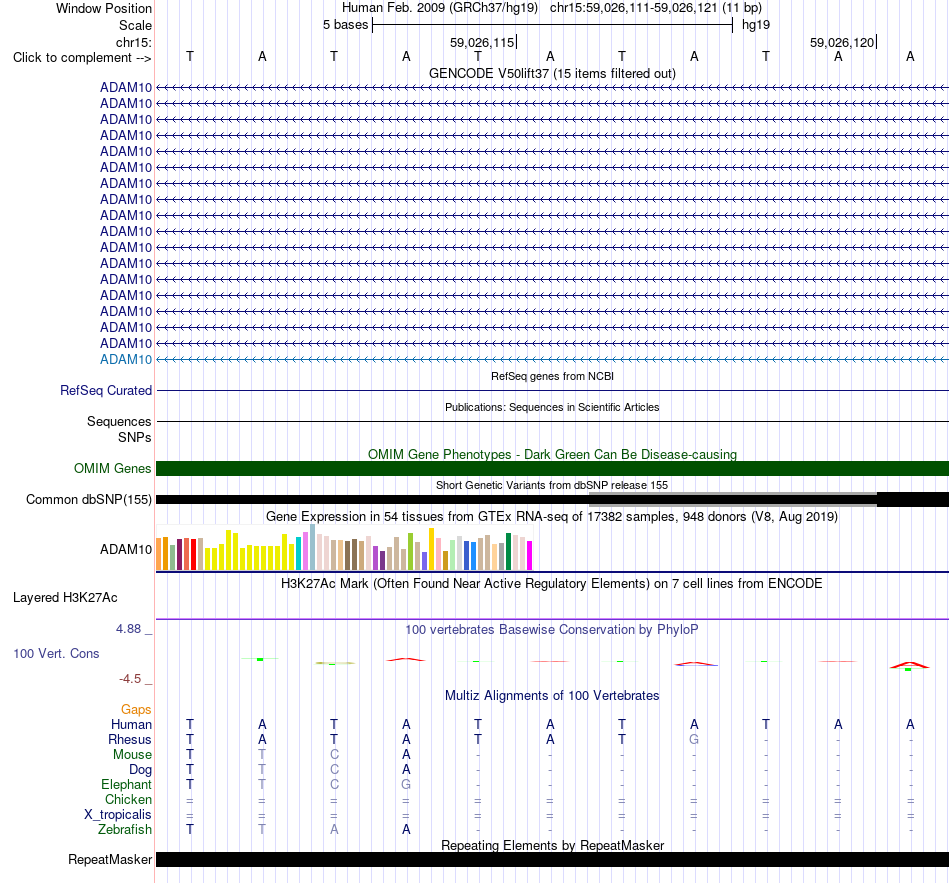Click the dark green bar in GTEx chart
Viewport: 950px width, 883px height.
click(x=508, y=551)
